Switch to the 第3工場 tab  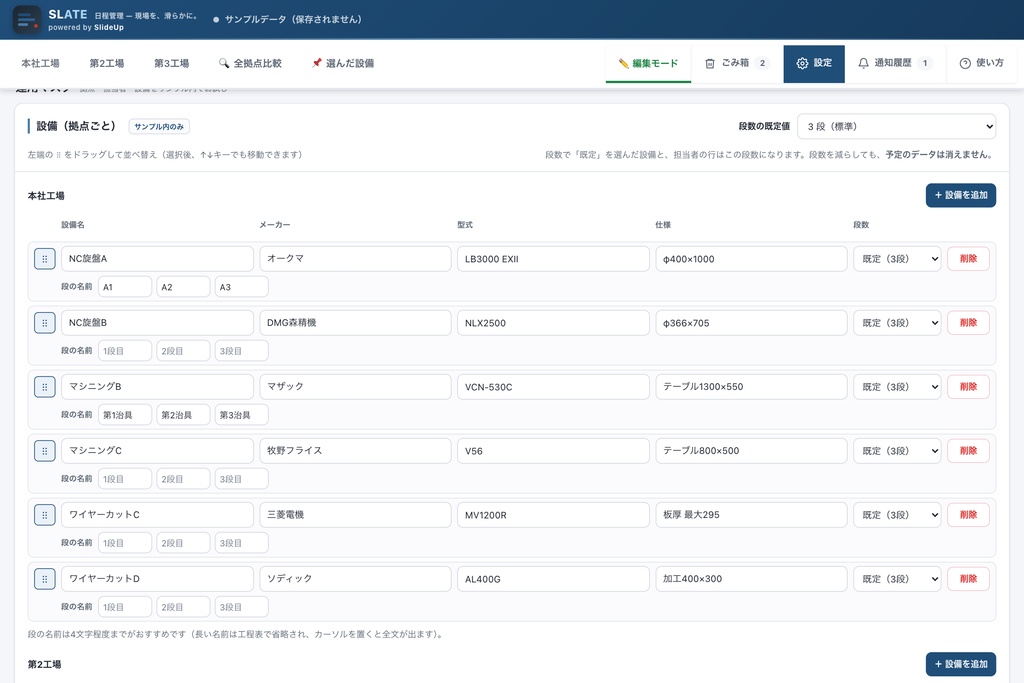tap(172, 63)
